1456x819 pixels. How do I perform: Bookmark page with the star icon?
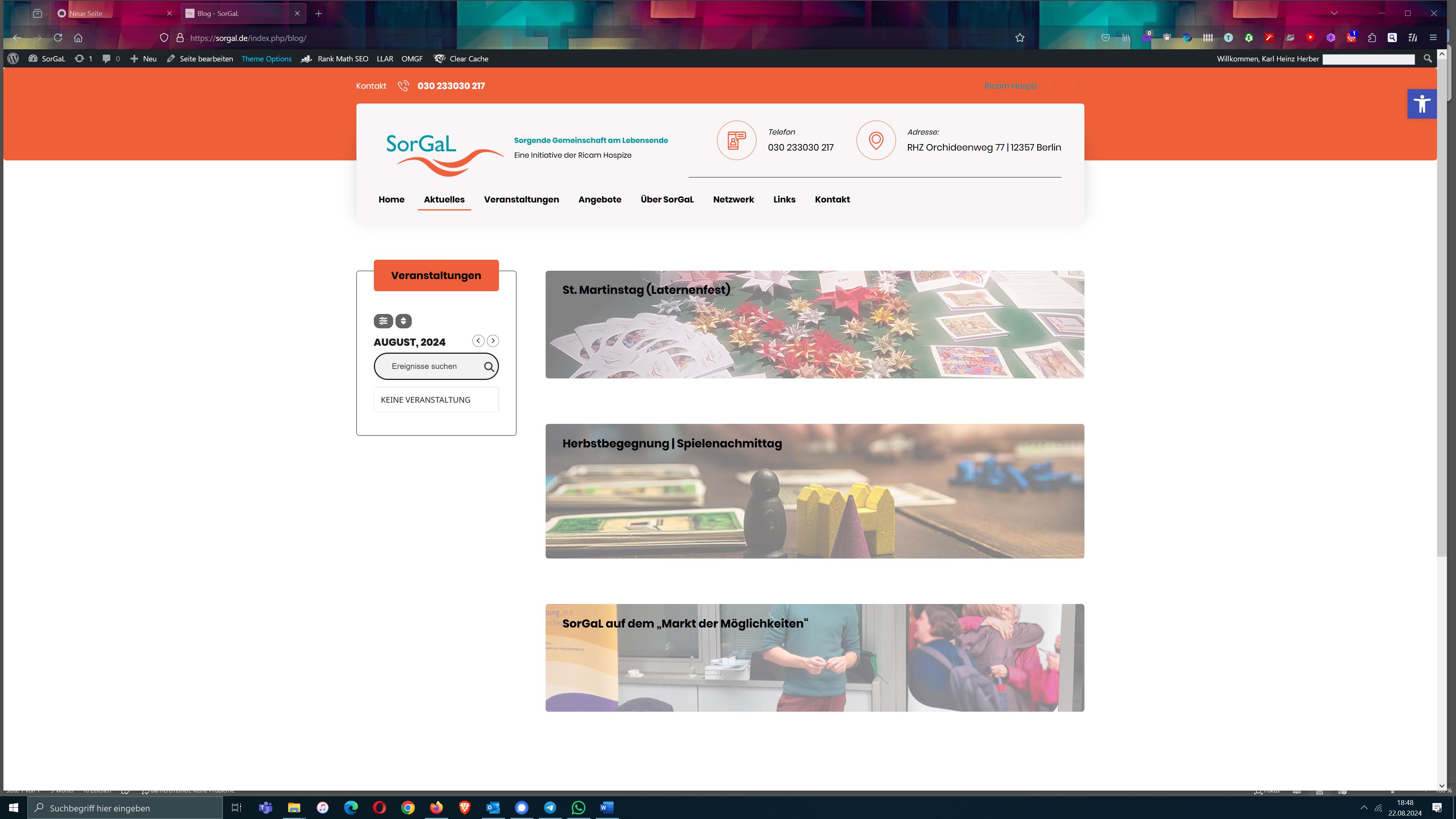[1020, 38]
